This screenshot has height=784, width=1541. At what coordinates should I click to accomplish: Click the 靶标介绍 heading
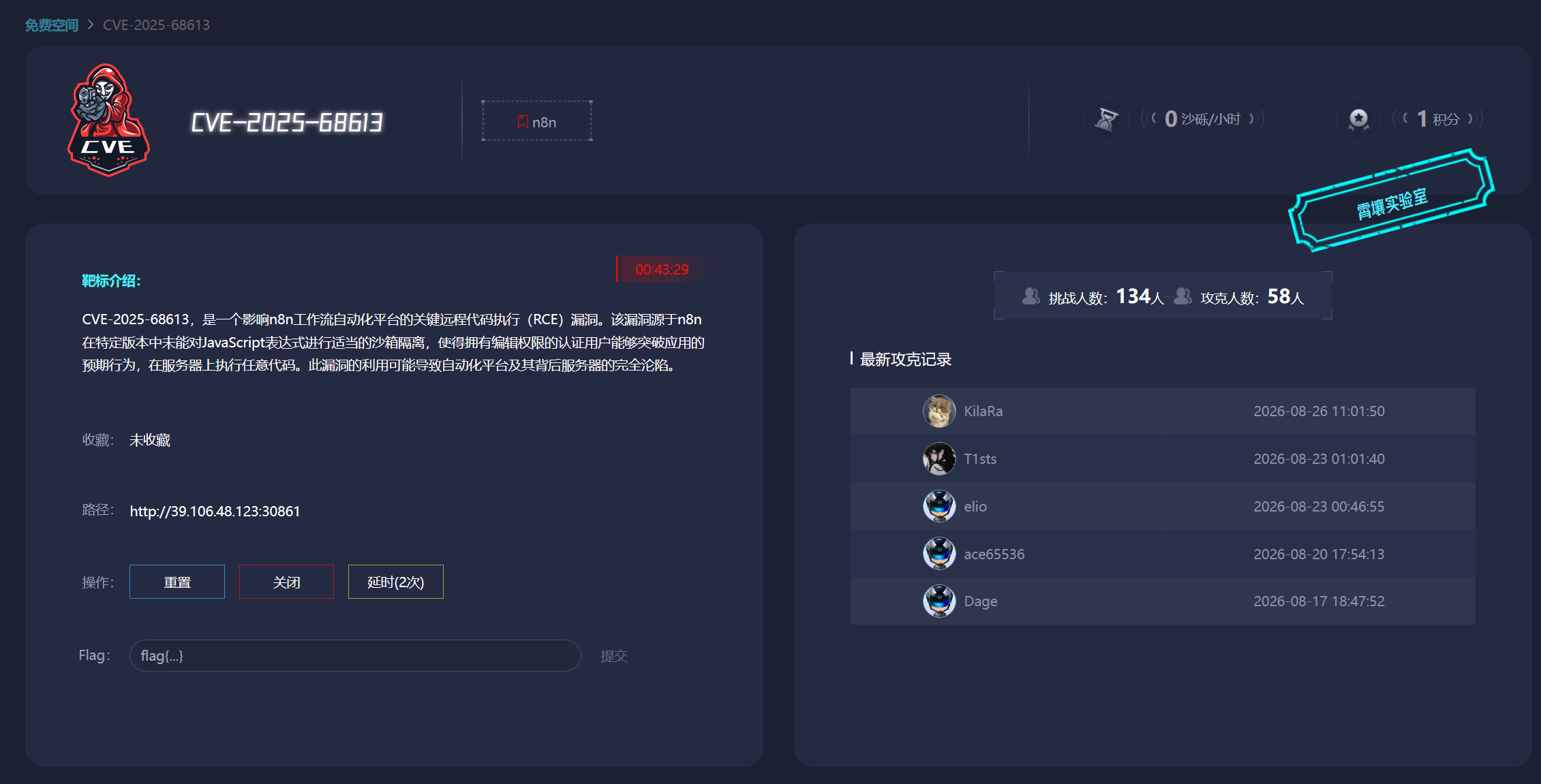click(111, 281)
